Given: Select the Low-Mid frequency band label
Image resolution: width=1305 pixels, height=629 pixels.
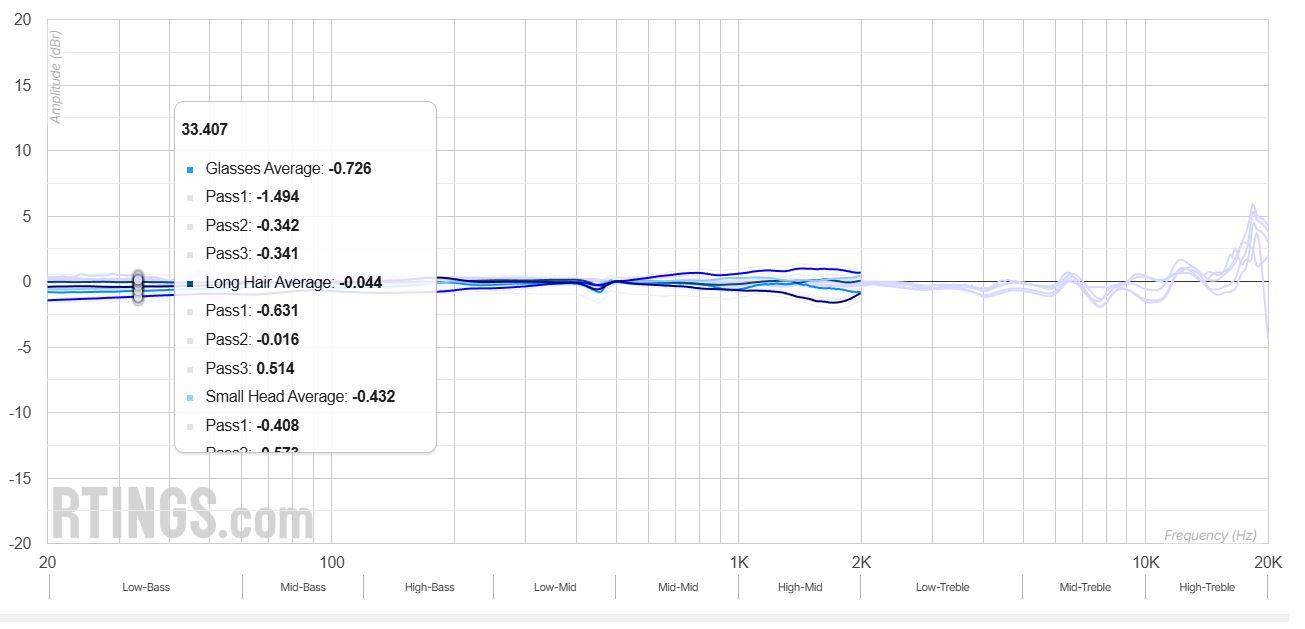Looking at the screenshot, I should pyautogui.click(x=555, y=587).
